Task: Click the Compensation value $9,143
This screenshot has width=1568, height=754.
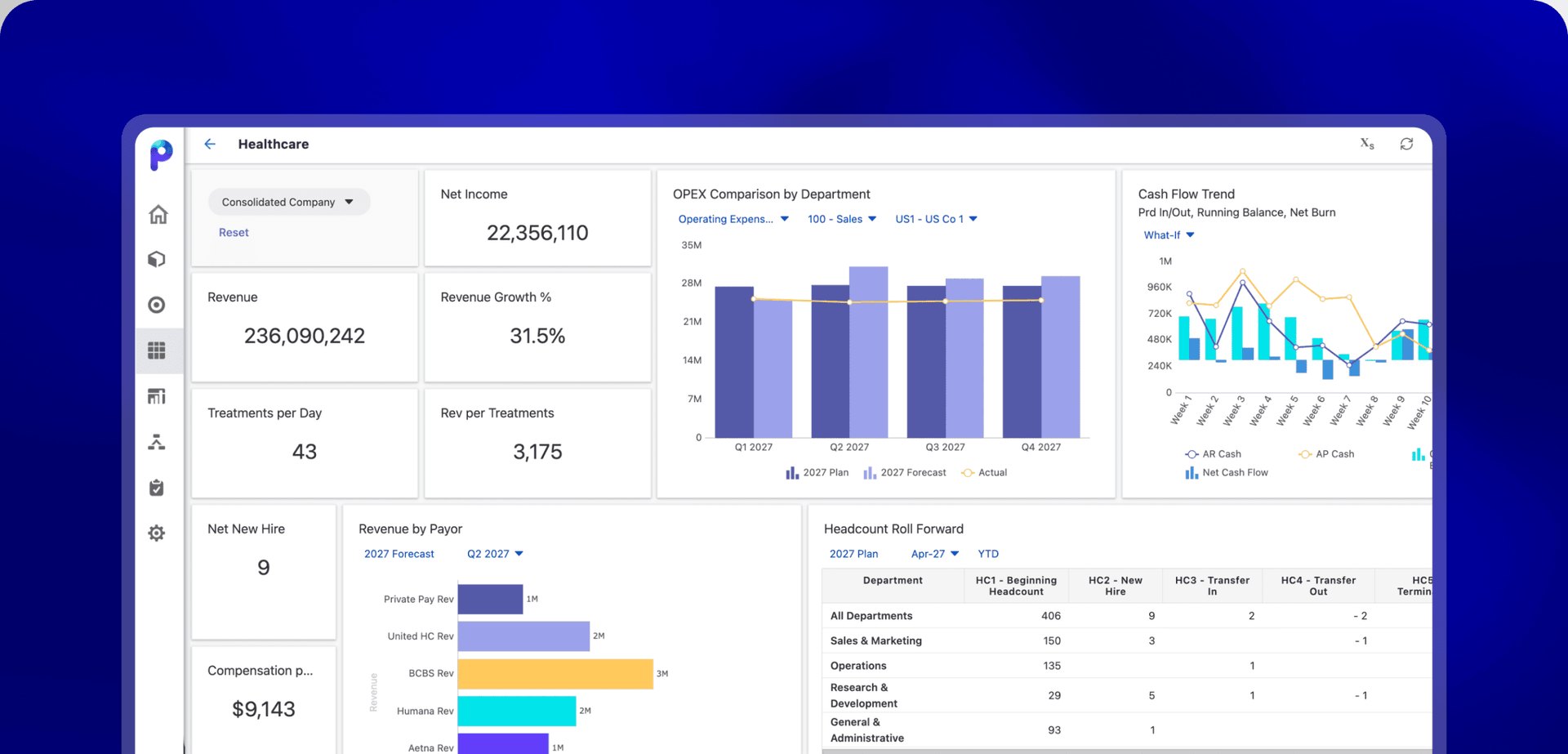Action: [264, 709]
